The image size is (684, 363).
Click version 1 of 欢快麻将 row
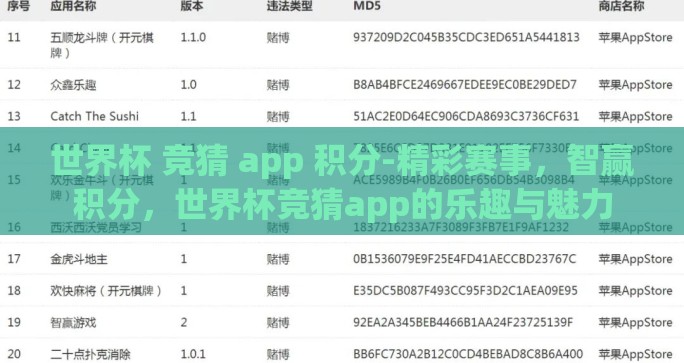pyautogui.click(x=184, y=291)
